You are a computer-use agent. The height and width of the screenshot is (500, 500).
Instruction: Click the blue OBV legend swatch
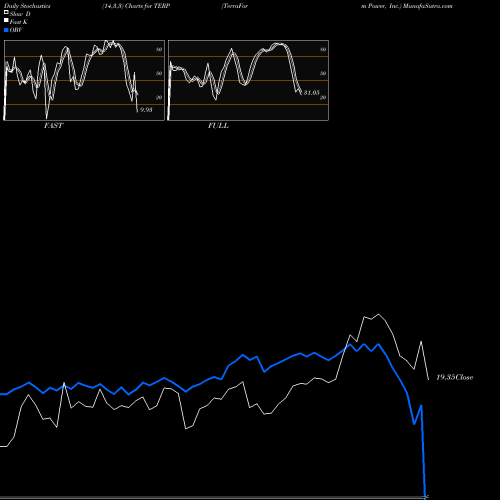6,30
